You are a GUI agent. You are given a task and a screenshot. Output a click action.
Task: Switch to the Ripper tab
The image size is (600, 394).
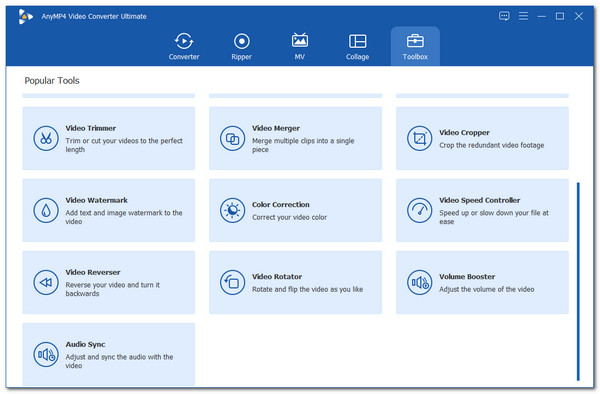[241, 46]
